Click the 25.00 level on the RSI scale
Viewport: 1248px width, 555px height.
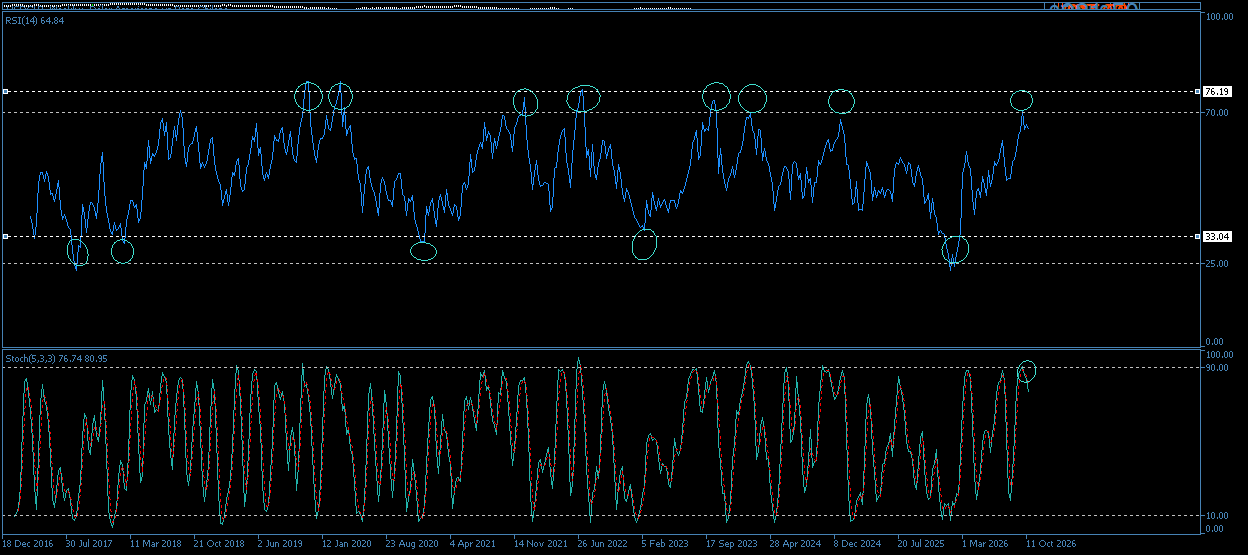pyautogui.click(x=1216, y=264)
